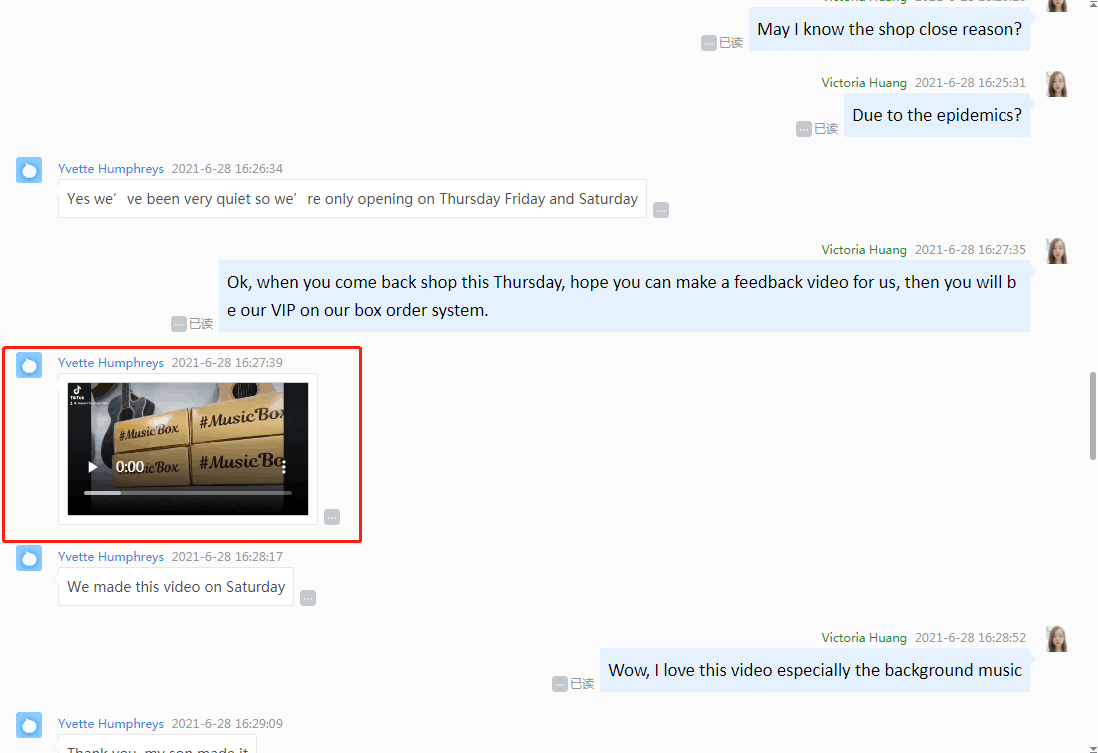Click Yvette Humphreys name at 16:27:39
Screen dimensions: 1098x753
coord(111,363)
